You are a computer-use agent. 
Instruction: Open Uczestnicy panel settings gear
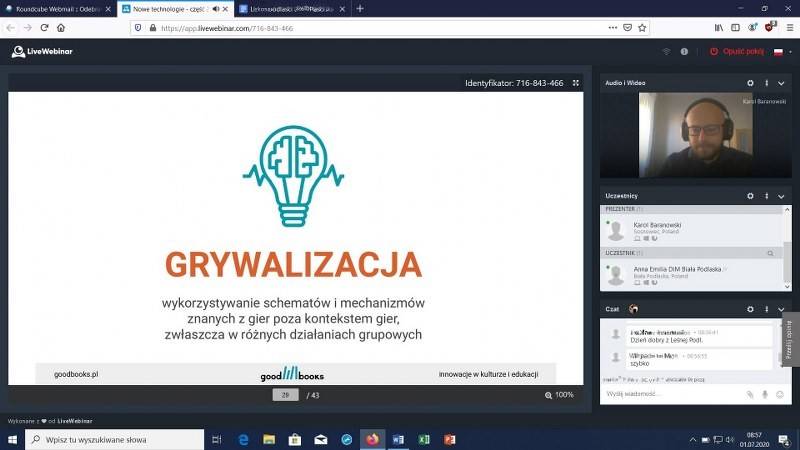pos(750,195)
